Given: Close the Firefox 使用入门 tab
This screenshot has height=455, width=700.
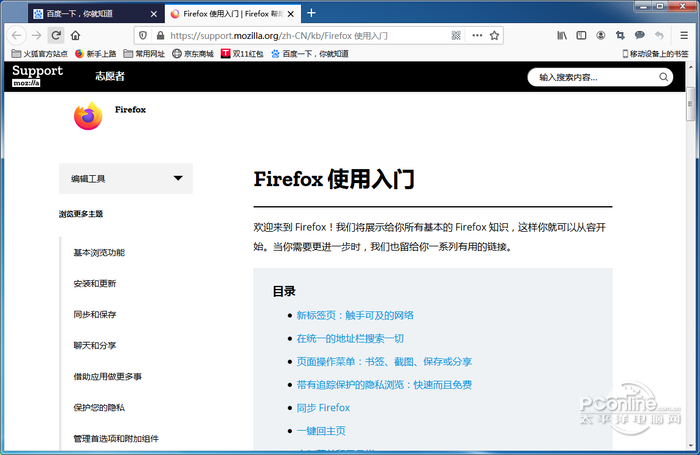Looking at the screenshot, I should (291, 14).
